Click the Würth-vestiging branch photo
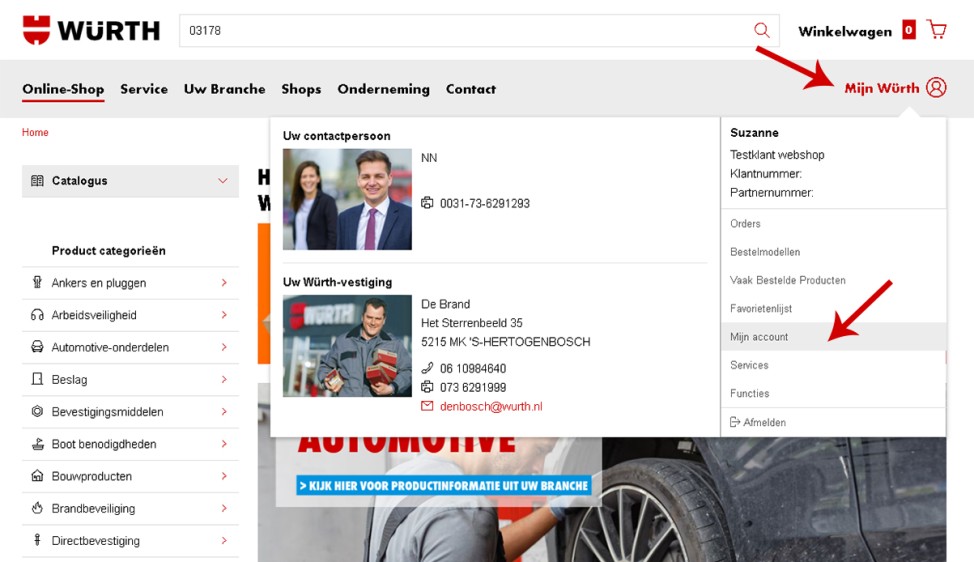Screen dimensions: 974x562 347,346
